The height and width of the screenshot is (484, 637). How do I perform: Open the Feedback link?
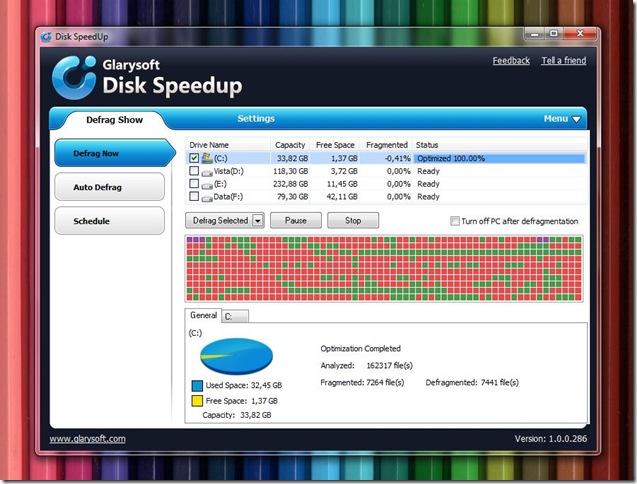click(511, 61)
